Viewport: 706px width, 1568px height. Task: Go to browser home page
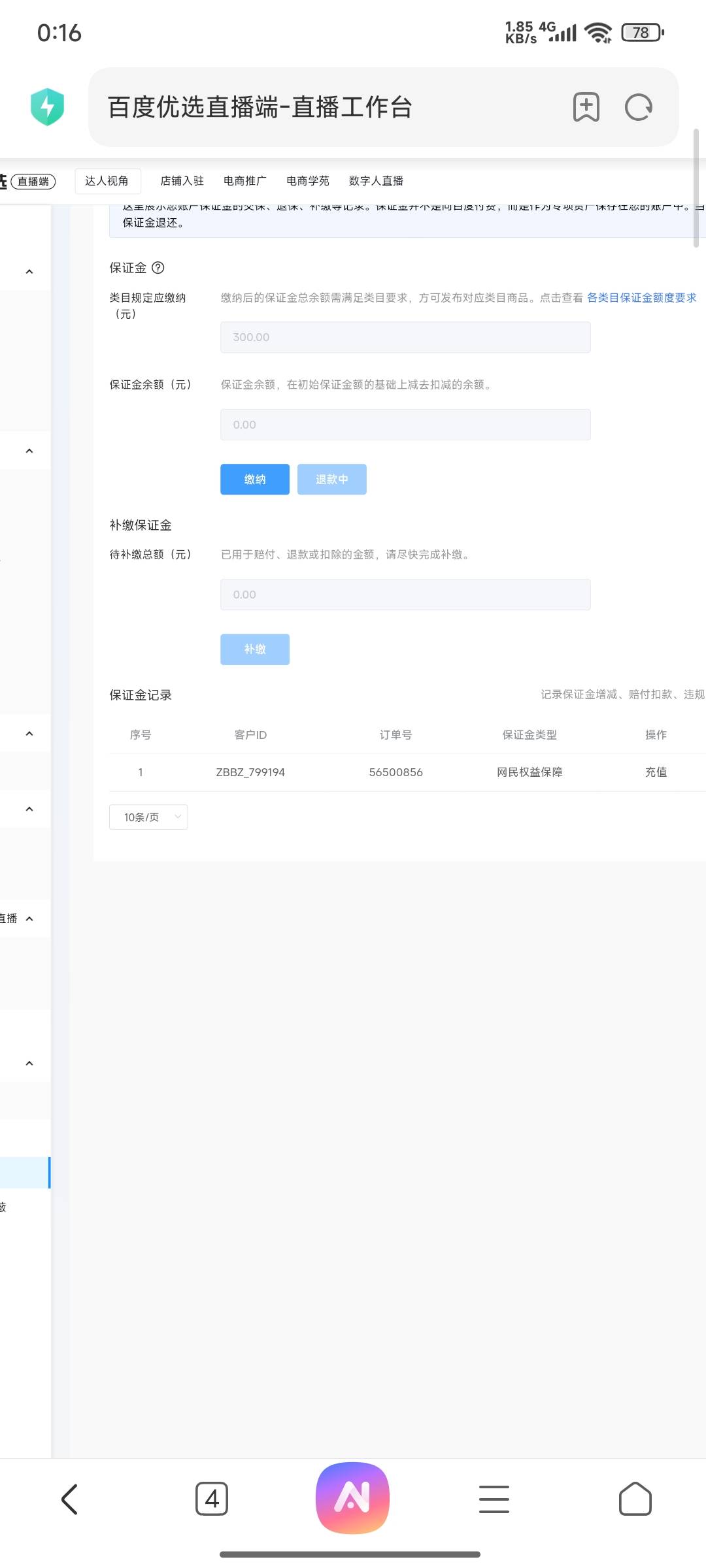635,1499
